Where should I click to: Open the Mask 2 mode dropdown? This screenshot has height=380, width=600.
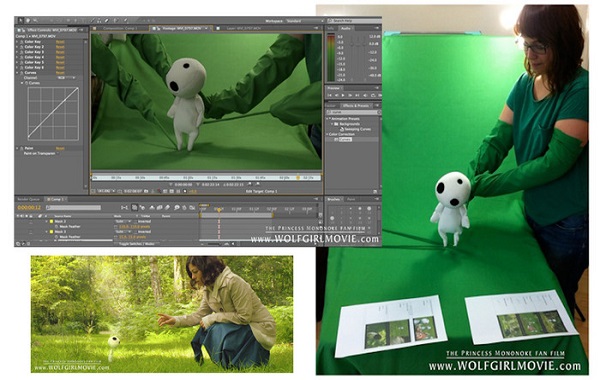(124, 221)
